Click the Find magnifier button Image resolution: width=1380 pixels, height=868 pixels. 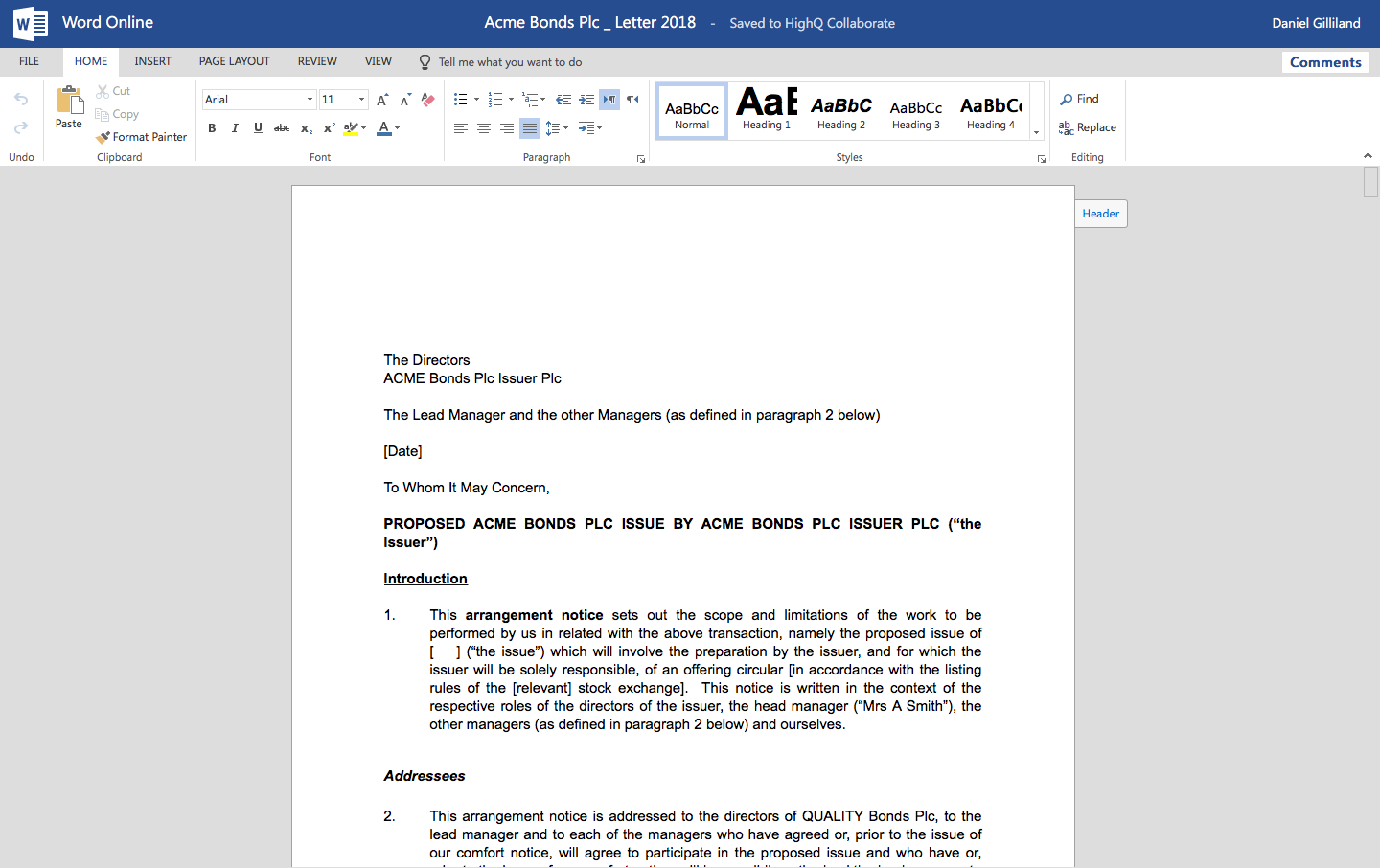1079,99
